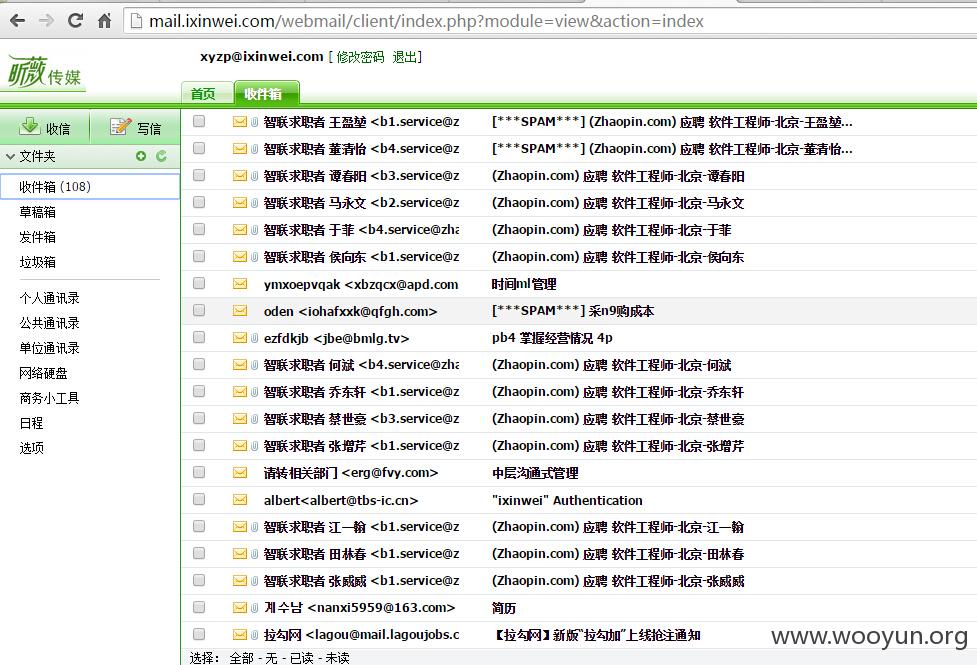This screenshot has height=665, width=977.
Task: Check the box for albert Authentication email
Action: [199, 499]
